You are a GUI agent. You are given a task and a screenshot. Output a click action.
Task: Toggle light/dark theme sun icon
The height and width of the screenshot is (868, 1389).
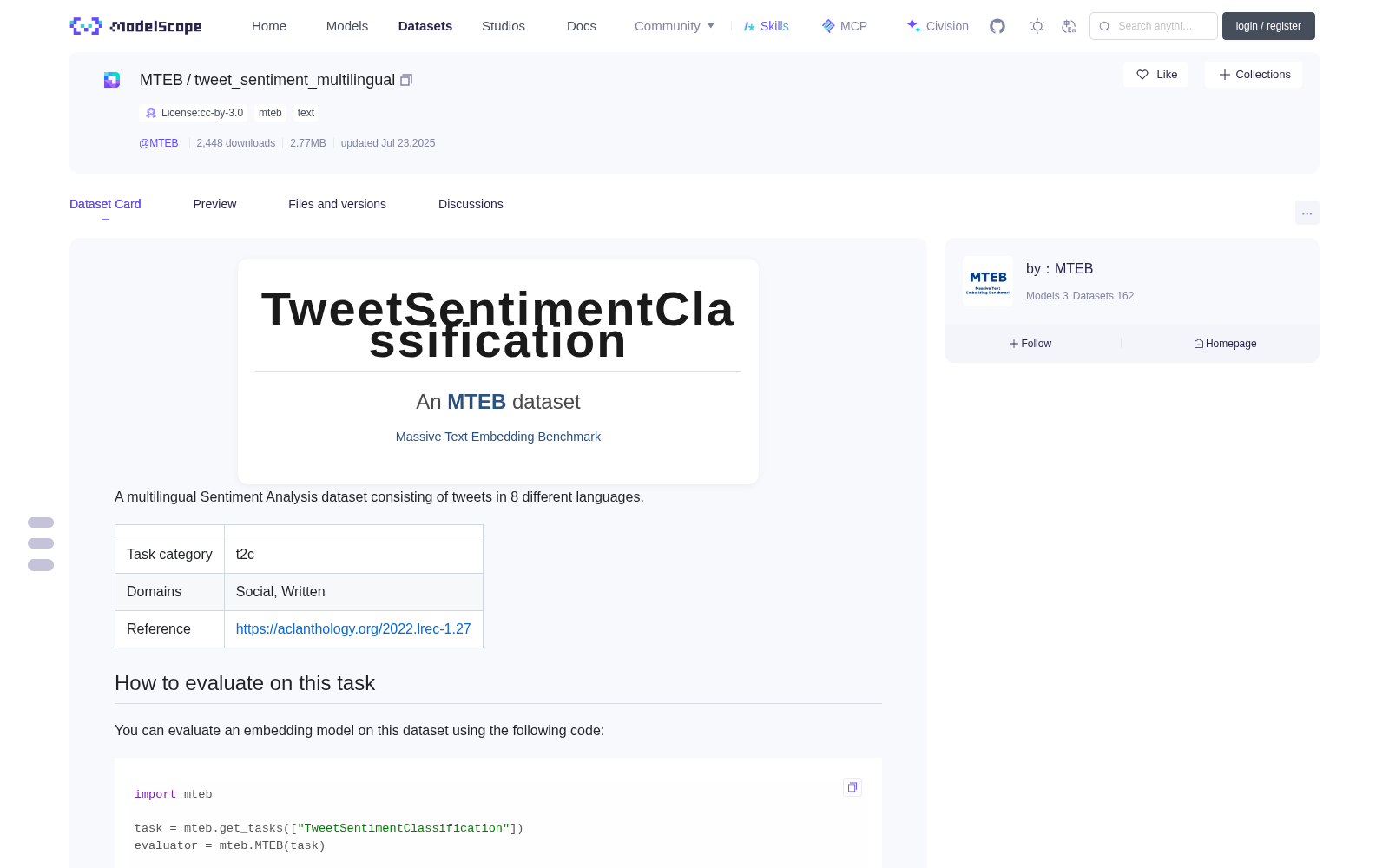[1037, 26]
